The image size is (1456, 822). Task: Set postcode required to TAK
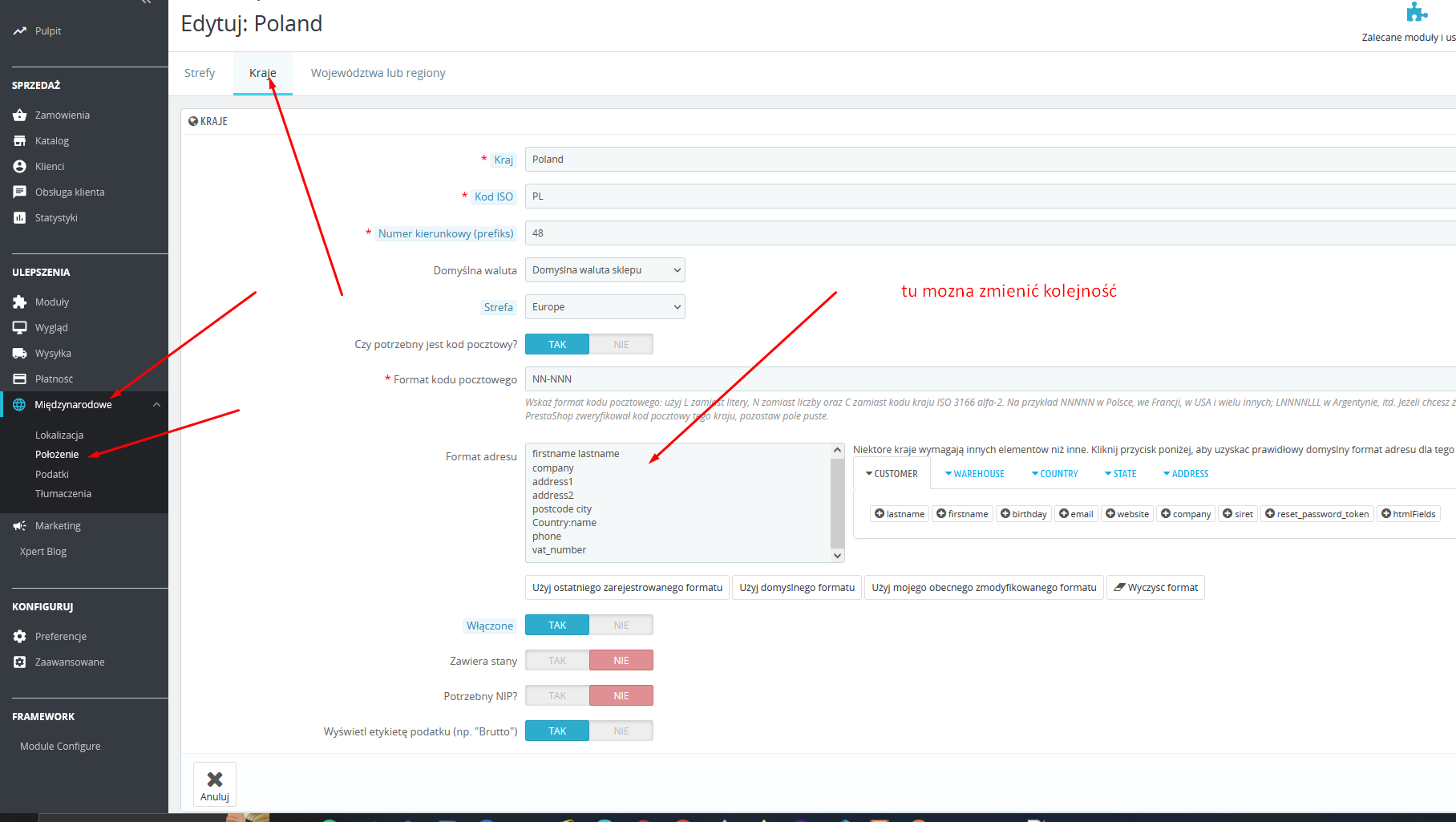pos(557,345)
